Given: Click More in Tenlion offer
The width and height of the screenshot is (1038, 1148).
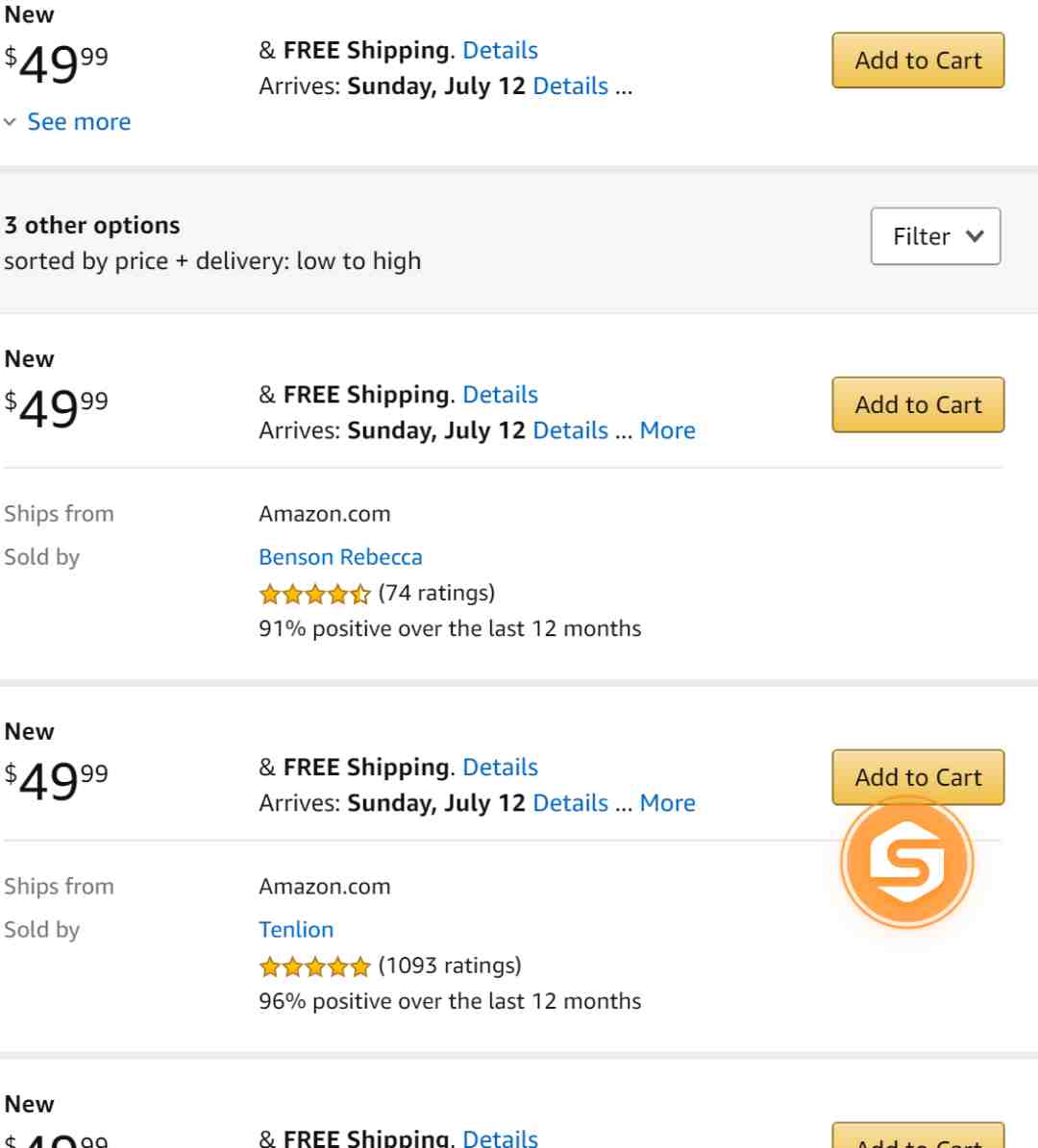Looking at the screenshot, I should pos(667,803).
